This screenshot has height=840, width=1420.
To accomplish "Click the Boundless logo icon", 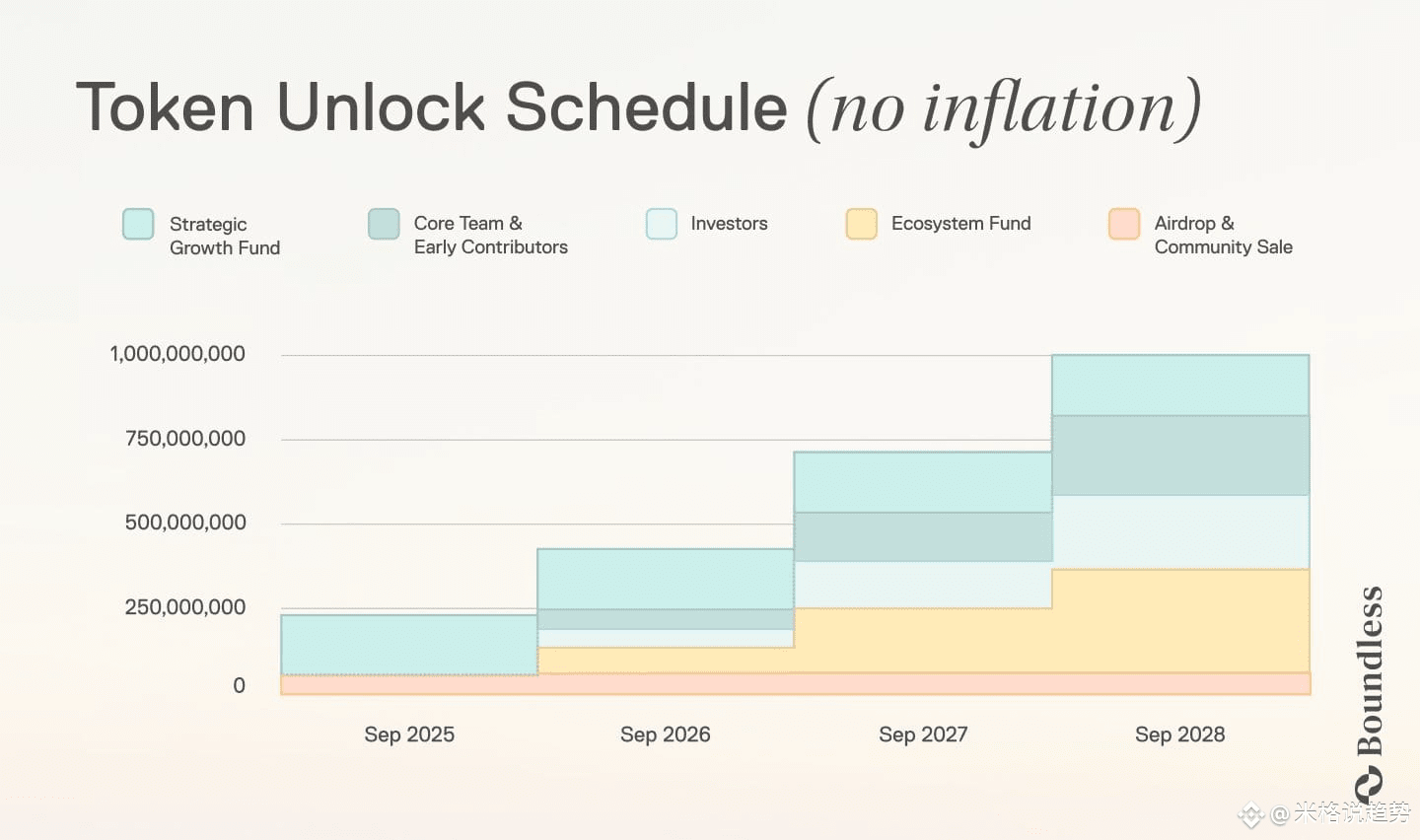I will [x=1369, y=784].
